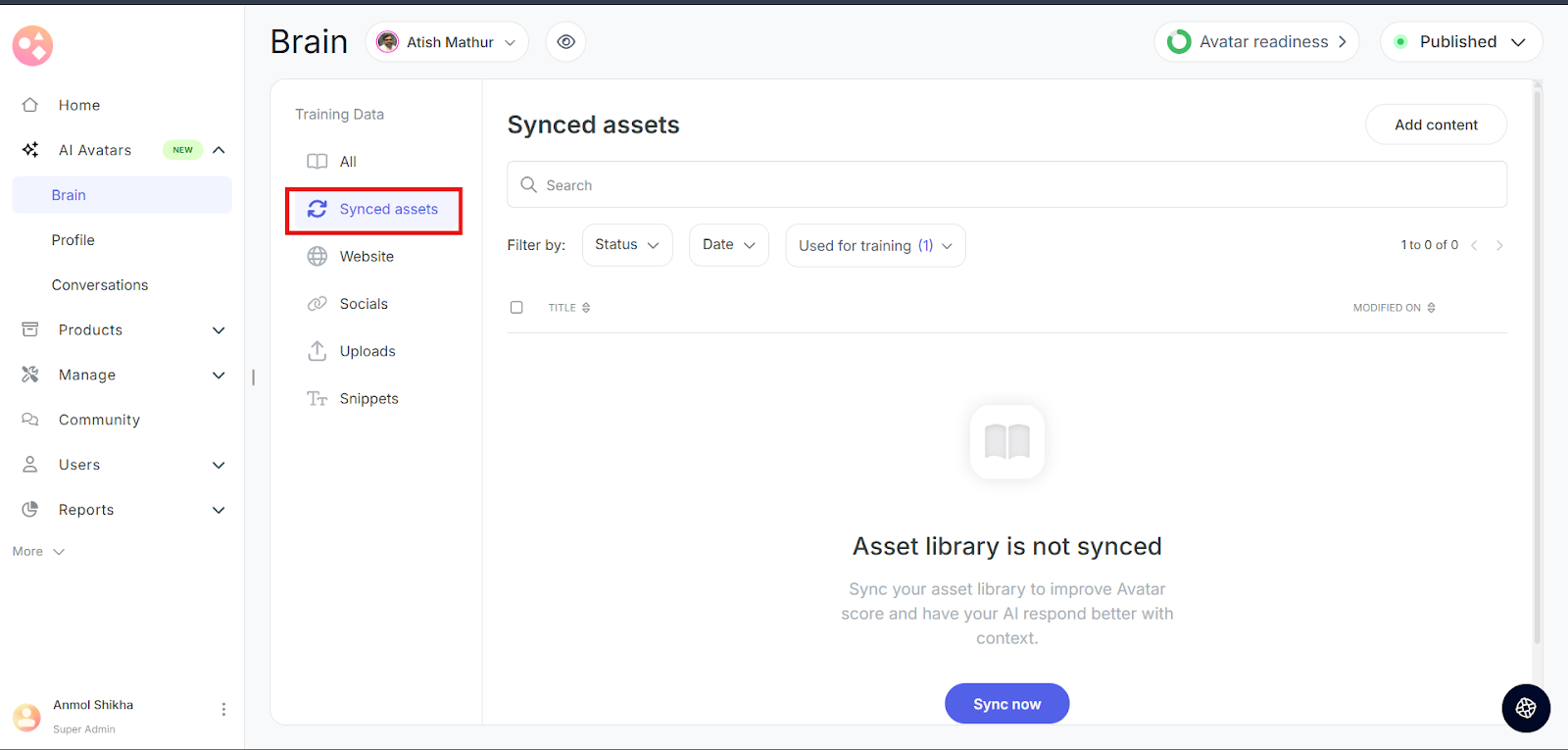Go to Conversations in the sidebar
The height and width of the screenshot is (750, 1568).
tap(100, 285)
